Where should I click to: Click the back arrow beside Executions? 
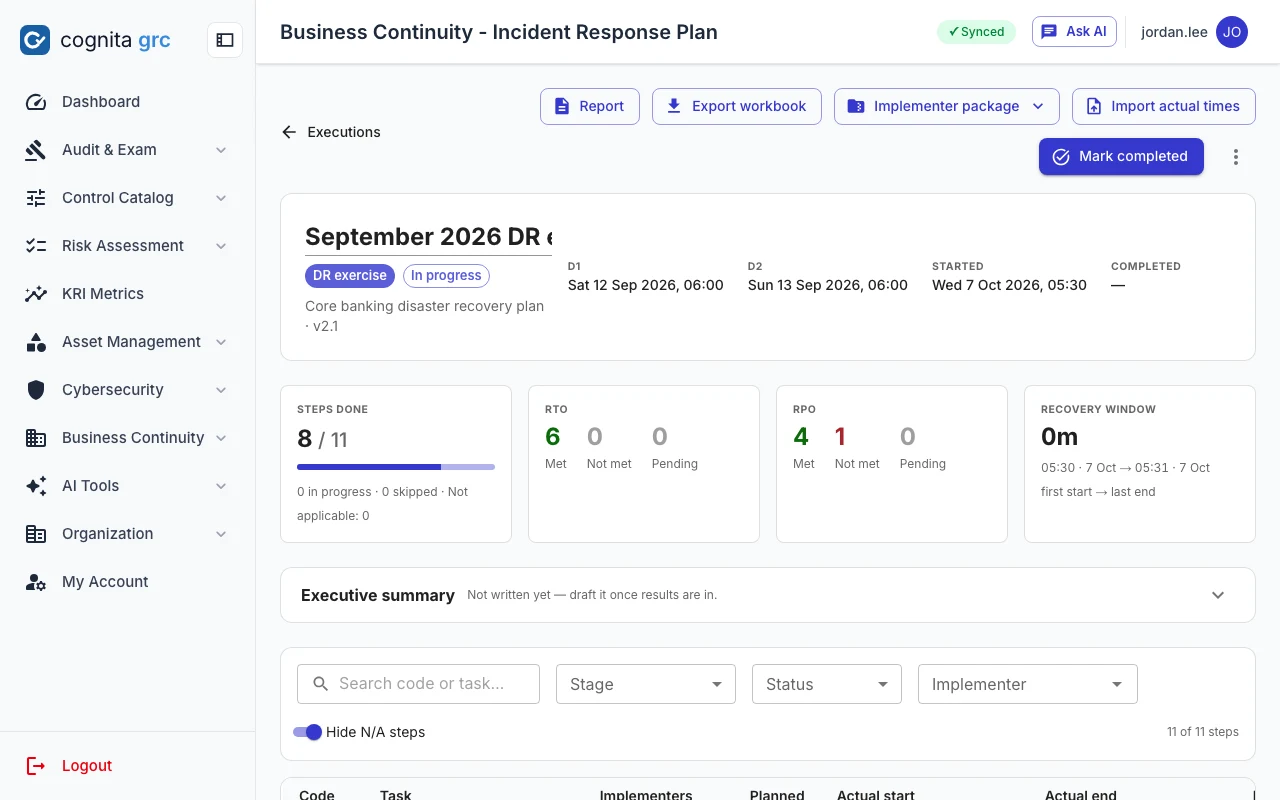289,132
